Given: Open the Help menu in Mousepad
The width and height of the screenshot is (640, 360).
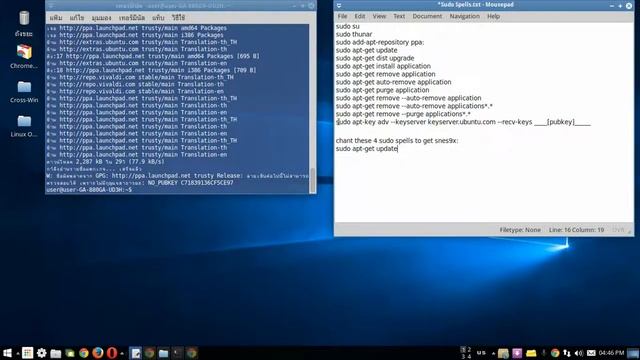Looking at the screenshot, I should (493, 16).
